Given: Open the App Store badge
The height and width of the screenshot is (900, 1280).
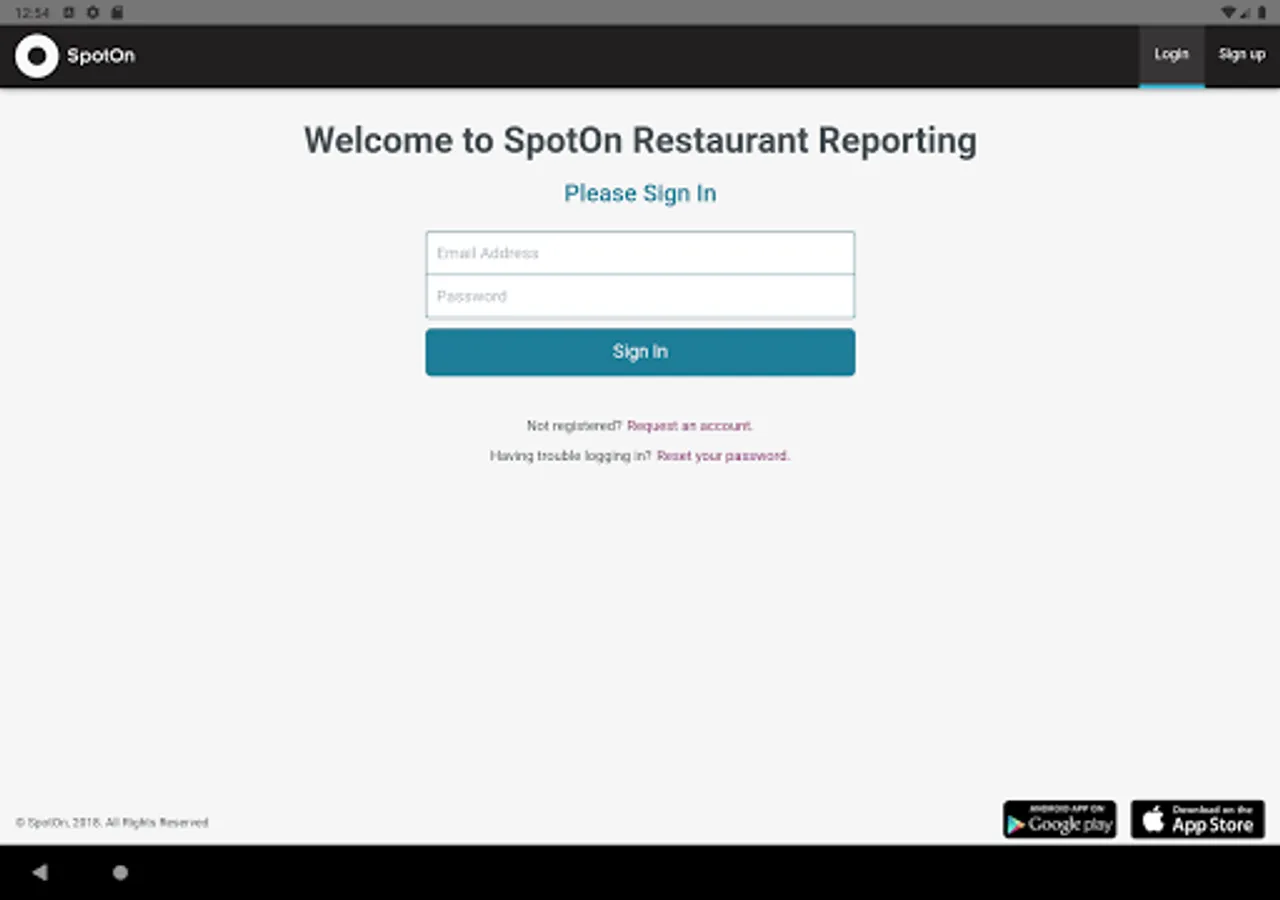Looking at the screenshot, I should [x=1198, y=819].
